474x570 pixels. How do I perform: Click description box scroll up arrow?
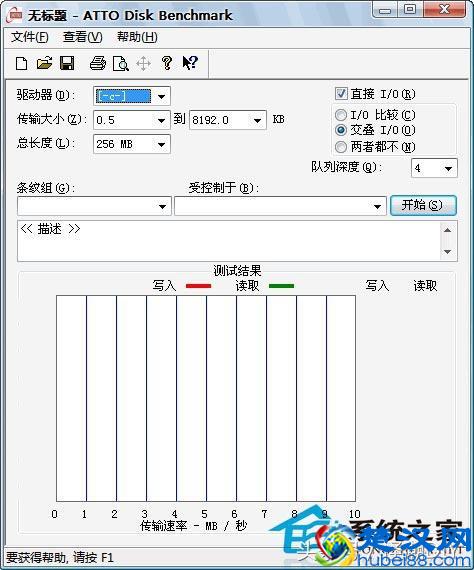[448, 230]
